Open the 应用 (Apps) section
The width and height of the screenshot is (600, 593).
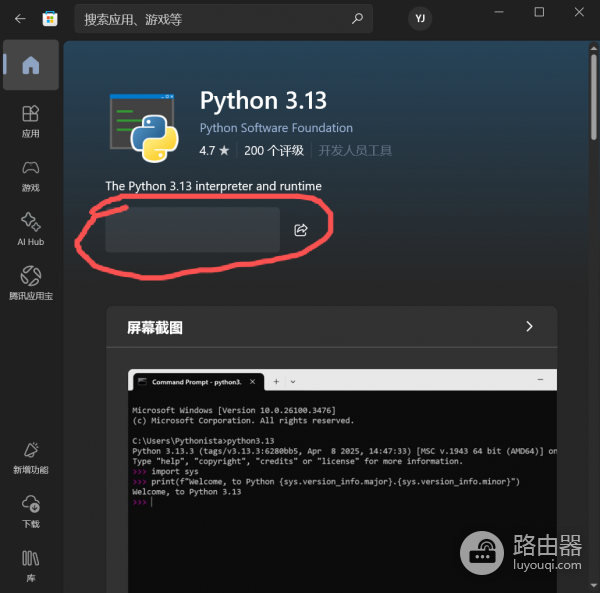(x=31, y=121)
